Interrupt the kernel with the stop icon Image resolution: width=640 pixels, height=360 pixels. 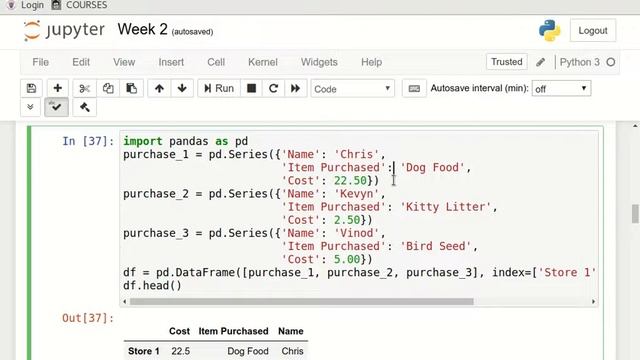[x=251, y=89]
